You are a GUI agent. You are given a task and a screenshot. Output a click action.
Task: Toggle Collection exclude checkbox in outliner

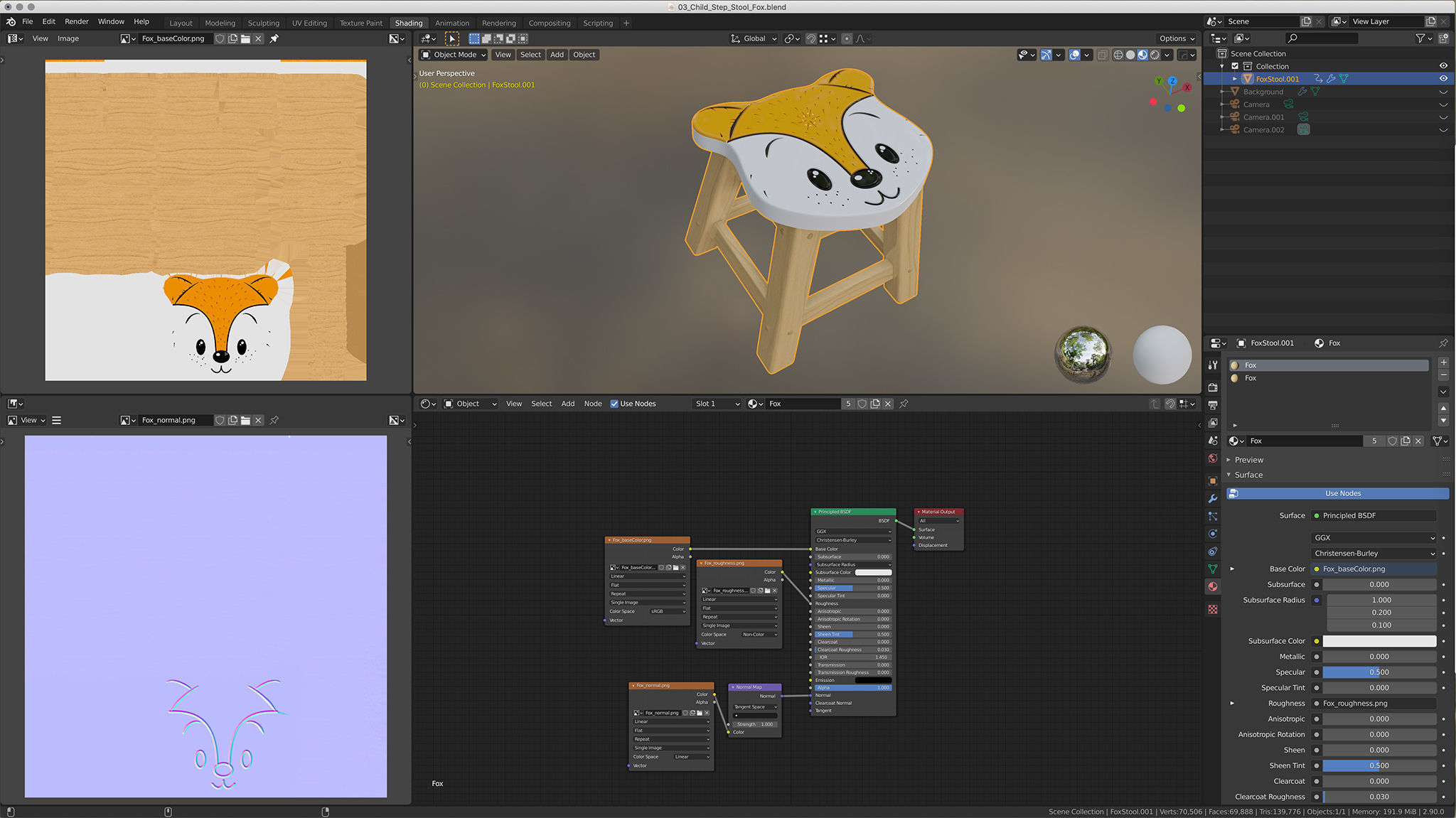point(1235,66)
